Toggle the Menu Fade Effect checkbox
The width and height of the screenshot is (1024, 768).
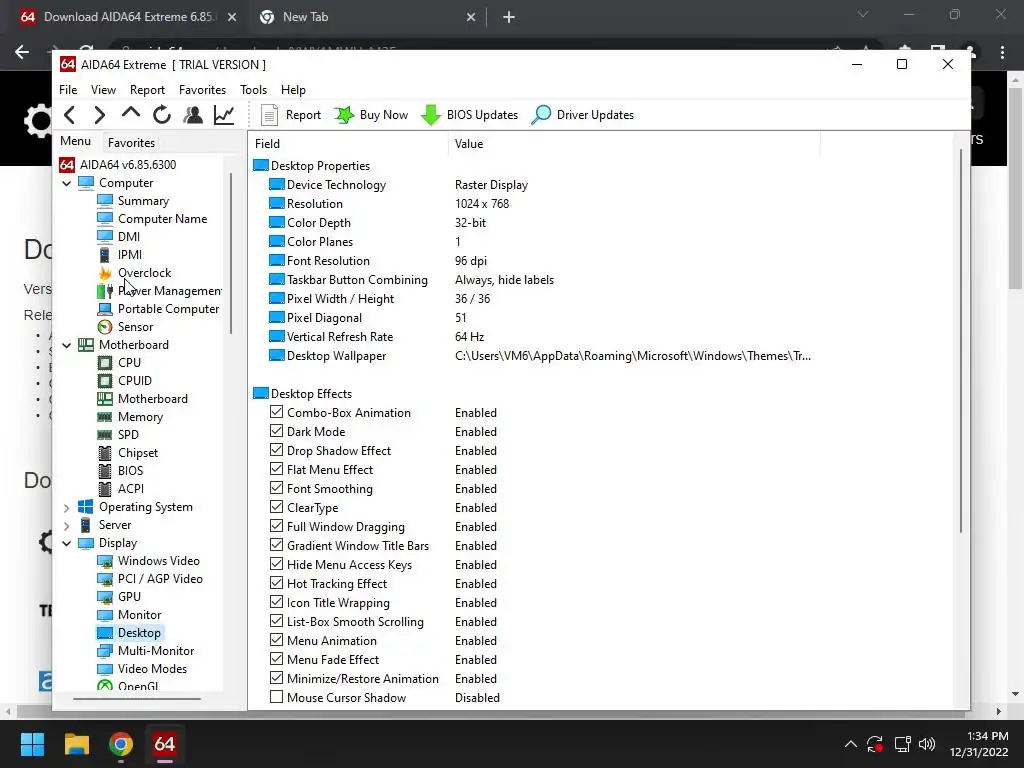[276, 659]
